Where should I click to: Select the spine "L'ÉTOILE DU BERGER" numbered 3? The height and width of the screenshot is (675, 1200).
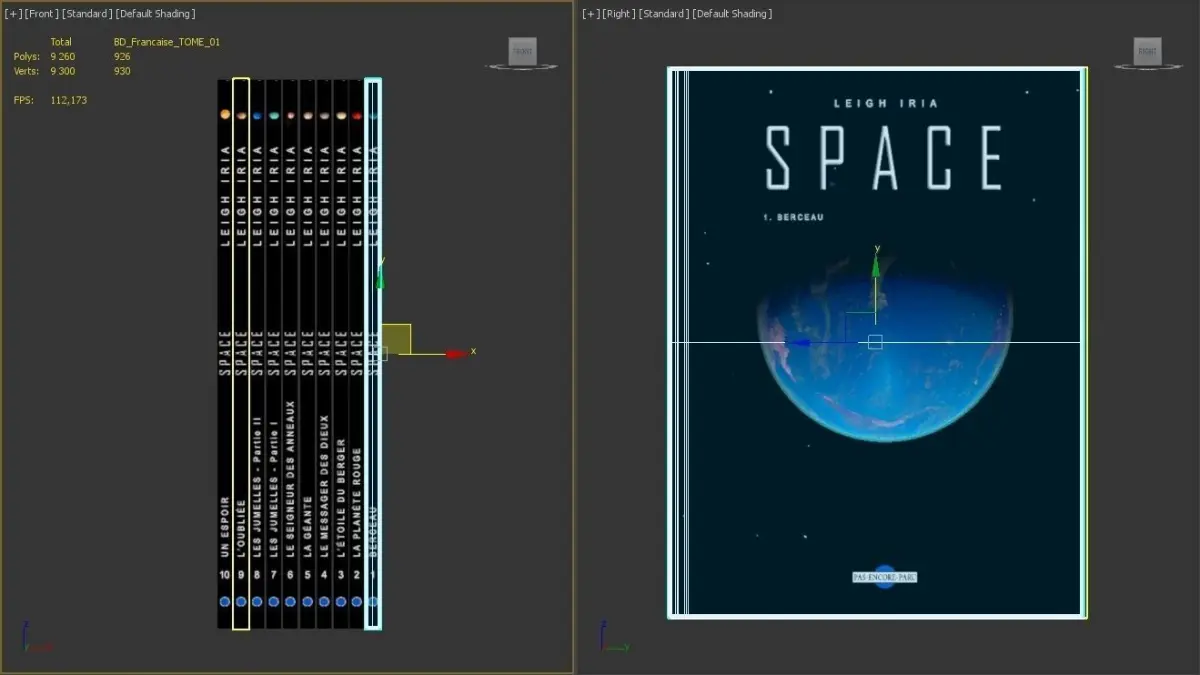340,354
